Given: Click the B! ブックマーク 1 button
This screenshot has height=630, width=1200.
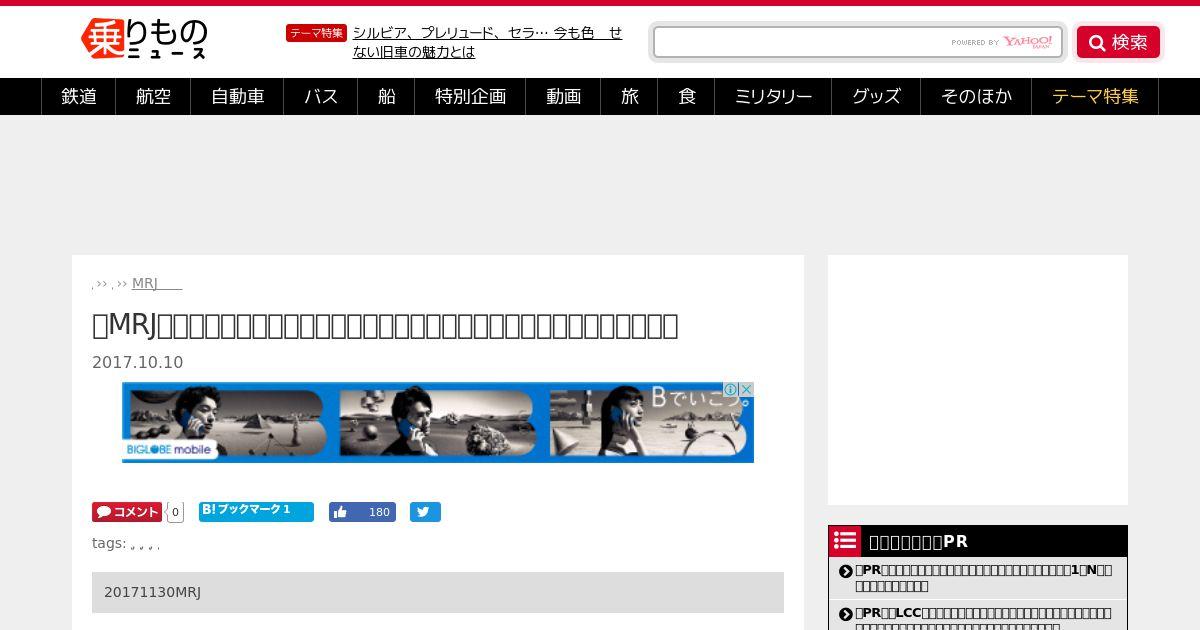Looking at the screenshot, I should (256, 511).
